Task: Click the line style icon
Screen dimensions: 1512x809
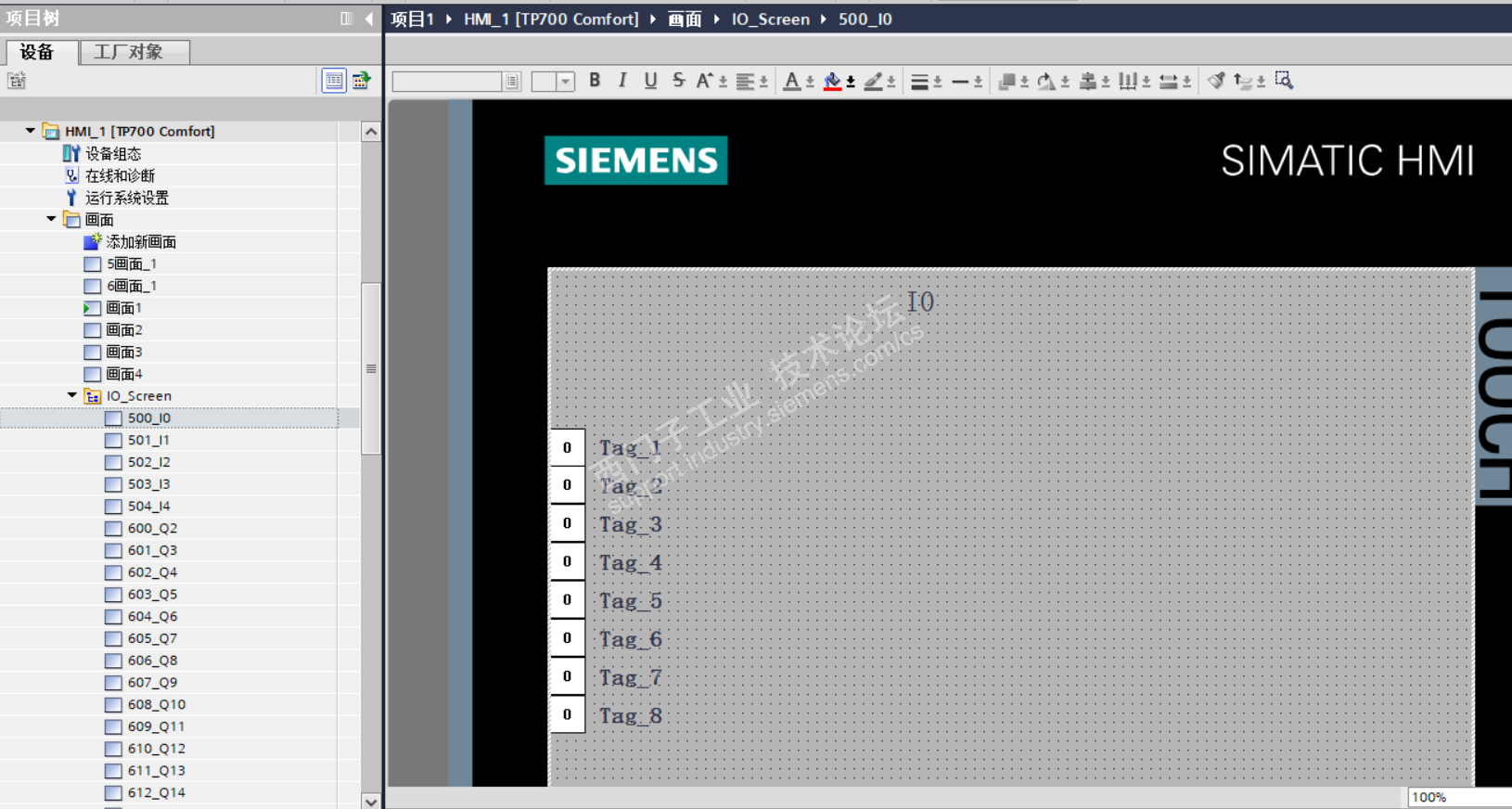Action: pyautogui.click(x=960, y=82)
